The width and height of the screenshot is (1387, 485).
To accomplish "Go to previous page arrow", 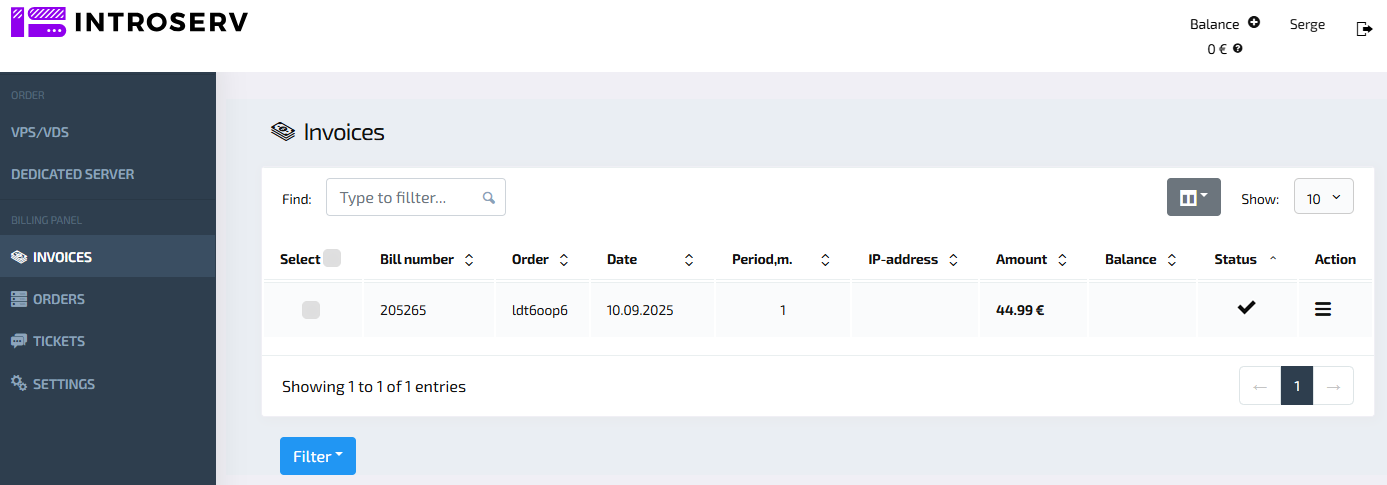I will point(1260,386).
